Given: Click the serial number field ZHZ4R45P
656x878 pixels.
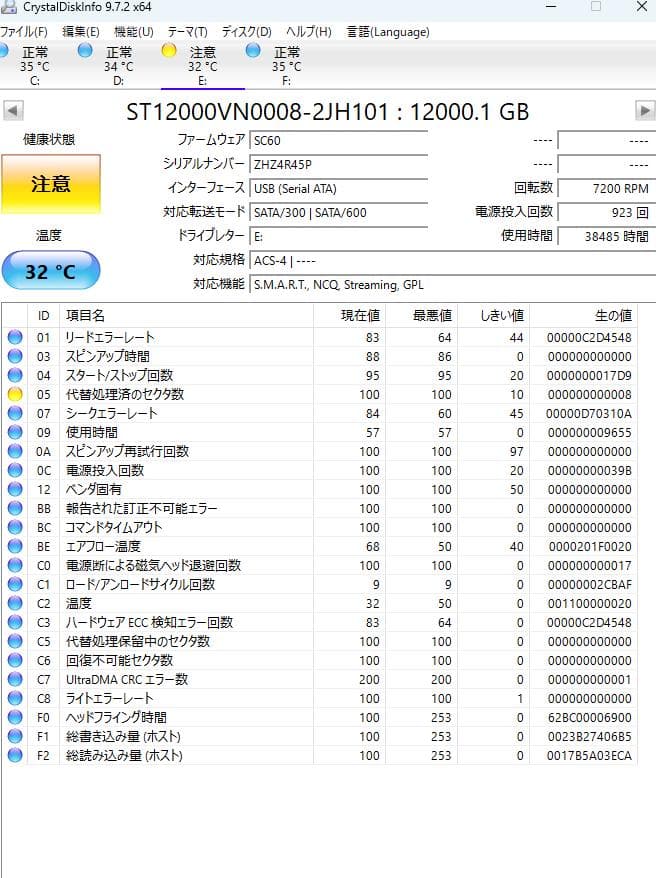Looking at the screenshot, I should (338, 165).
